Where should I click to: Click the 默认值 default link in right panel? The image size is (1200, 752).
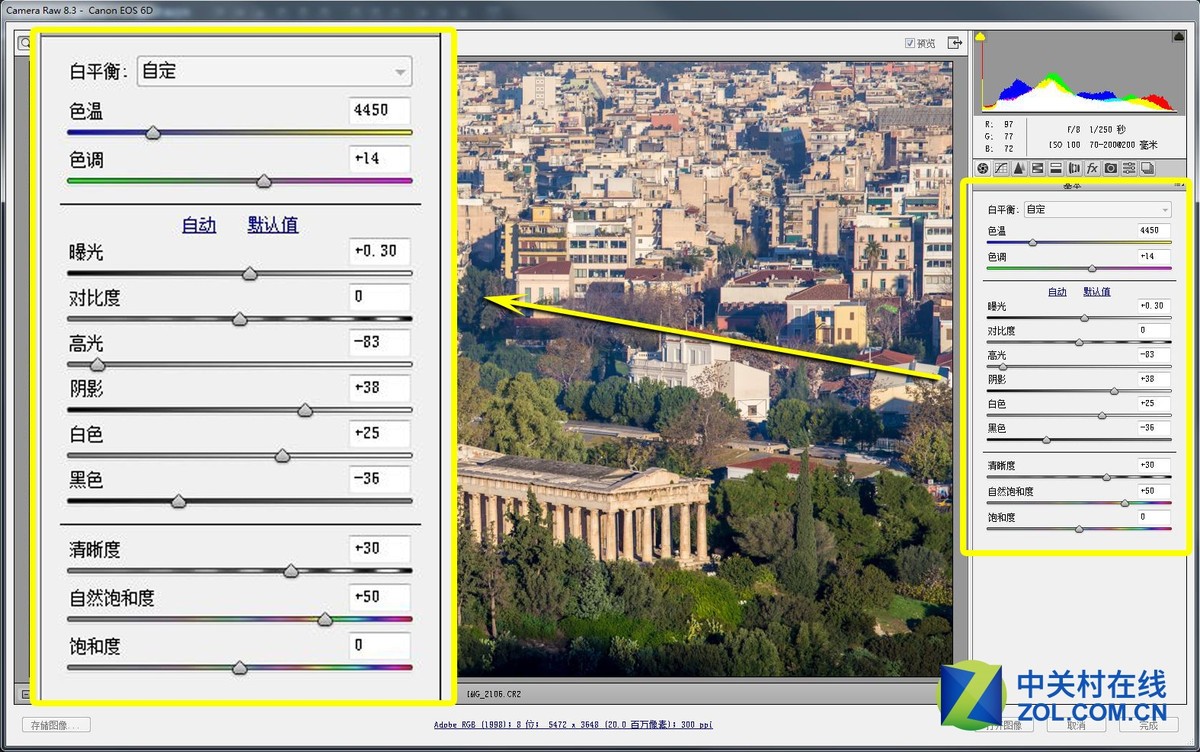pyautogui.click(x=1096, y=292)
